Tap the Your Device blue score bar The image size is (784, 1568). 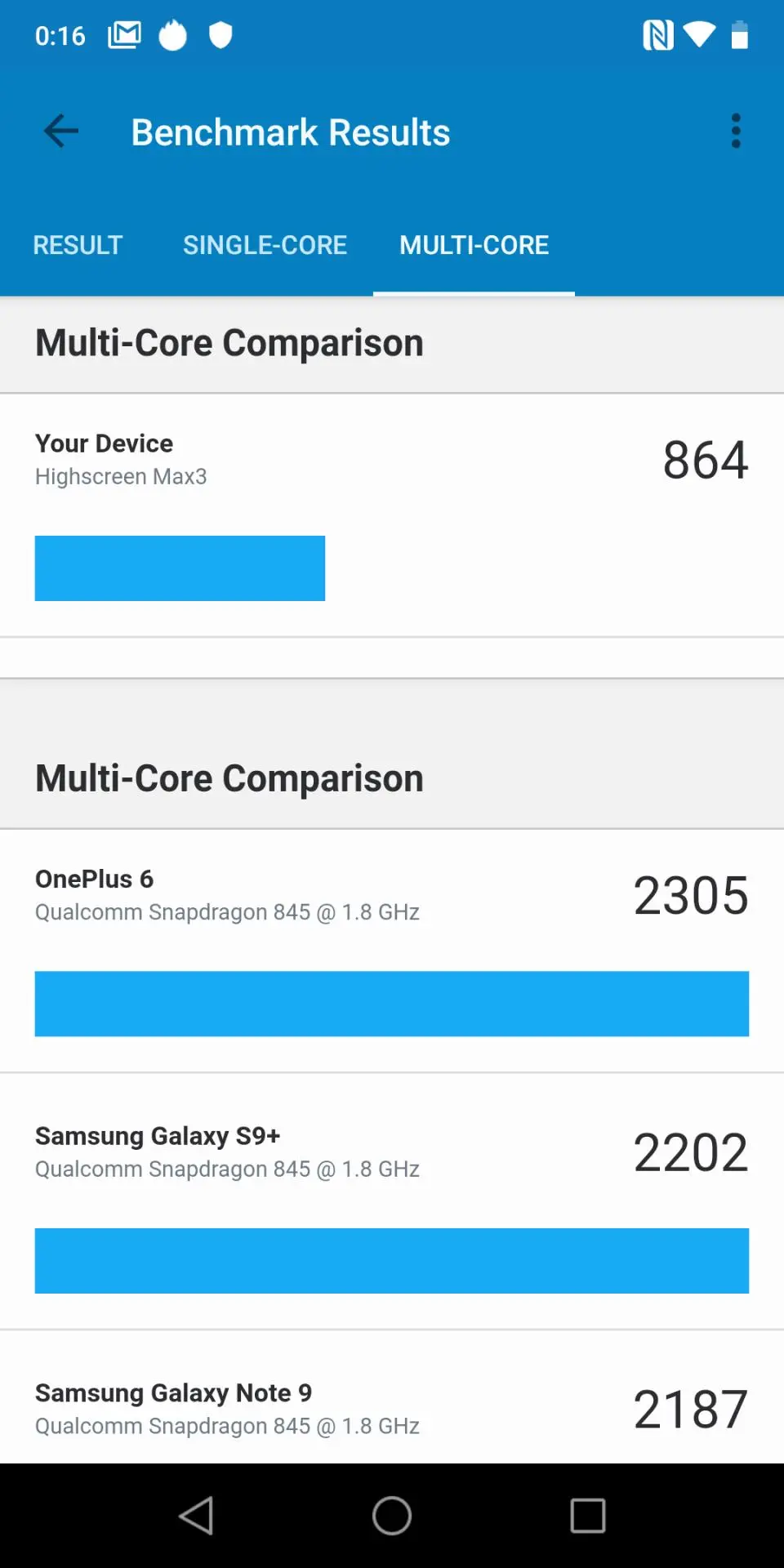(x=180, y=568)
